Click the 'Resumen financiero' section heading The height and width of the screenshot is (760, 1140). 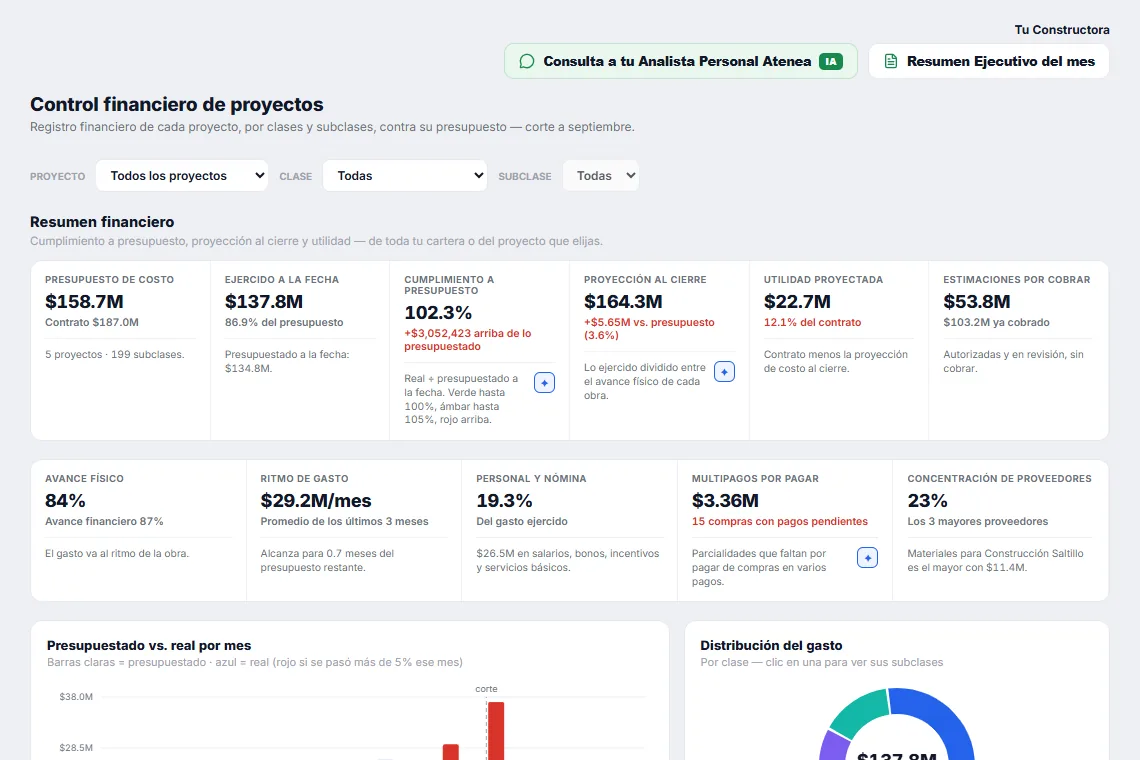coord(102,222)
